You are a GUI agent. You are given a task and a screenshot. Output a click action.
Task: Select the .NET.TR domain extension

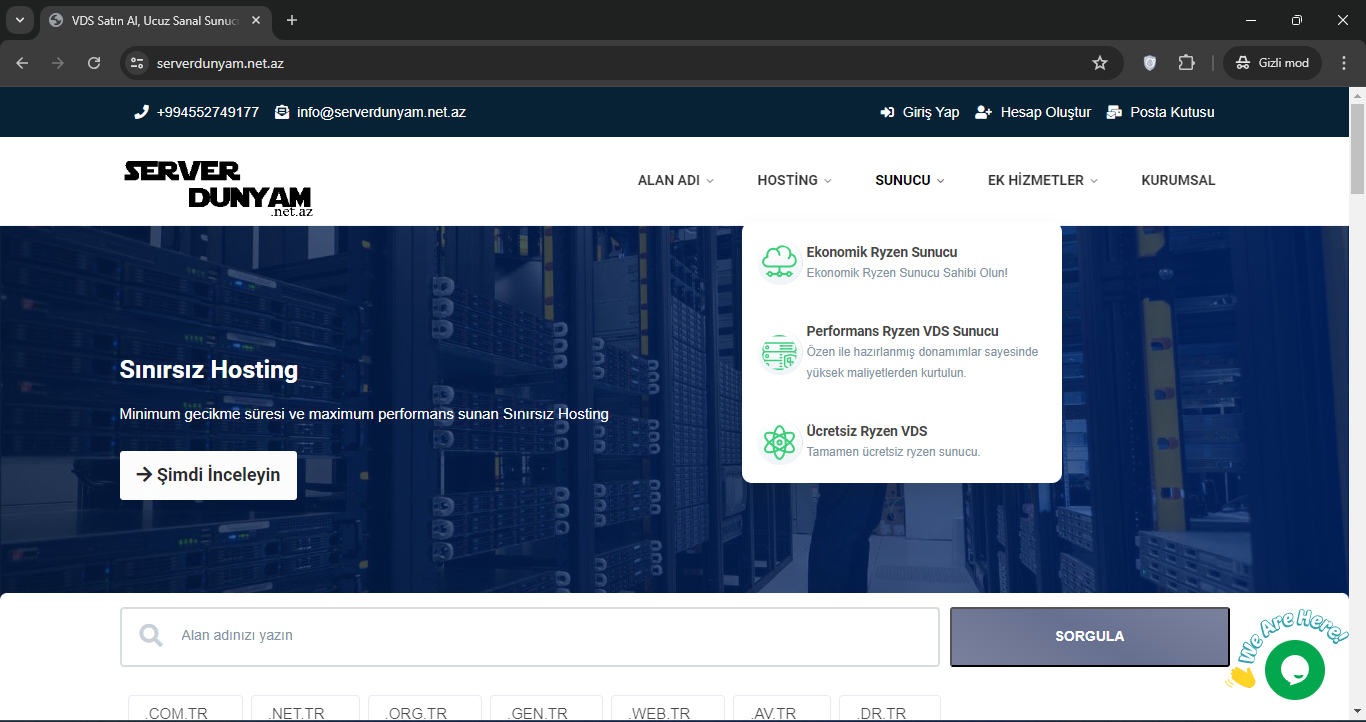tap(305, 710)
